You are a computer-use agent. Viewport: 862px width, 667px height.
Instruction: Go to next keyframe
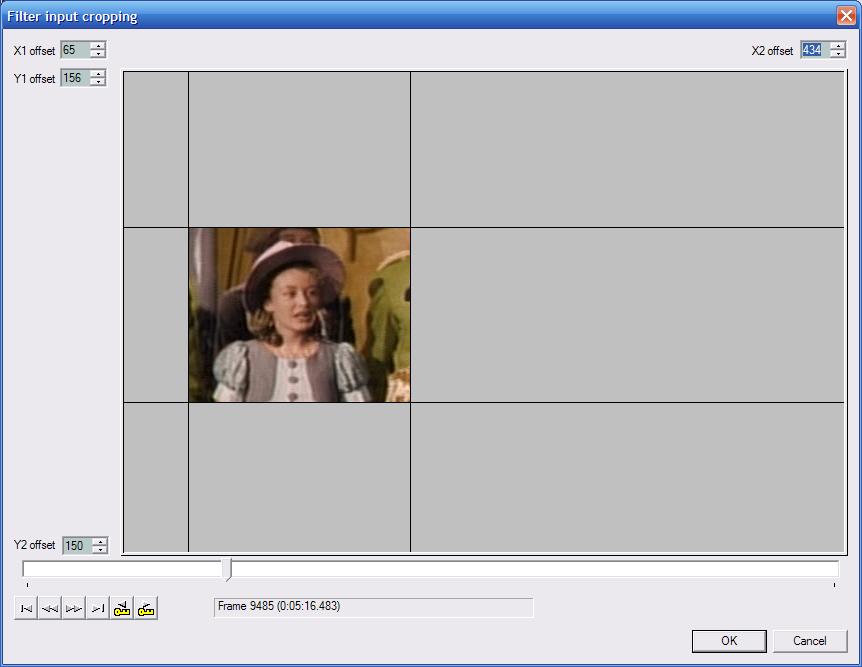click(146, 608)
